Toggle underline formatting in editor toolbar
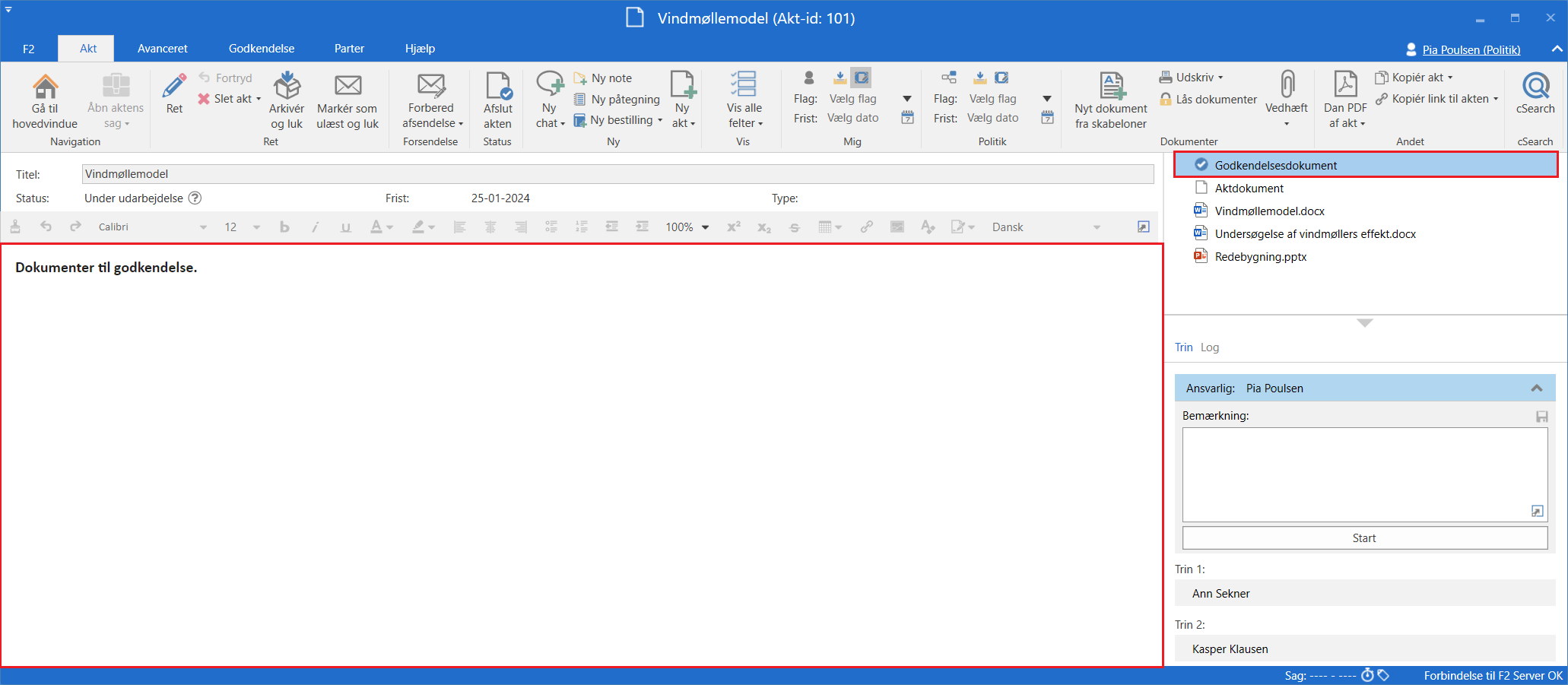 pyautogui.click(x=345, y=227)
